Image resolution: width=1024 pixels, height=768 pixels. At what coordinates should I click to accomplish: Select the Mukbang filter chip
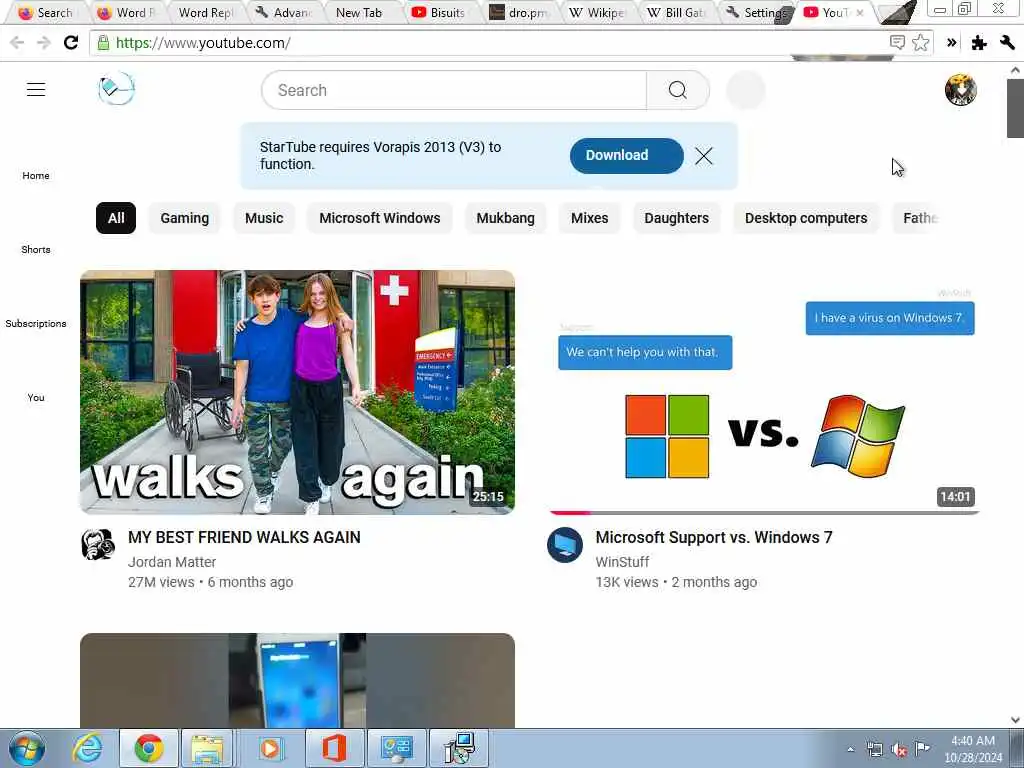[x=505, y=218]
